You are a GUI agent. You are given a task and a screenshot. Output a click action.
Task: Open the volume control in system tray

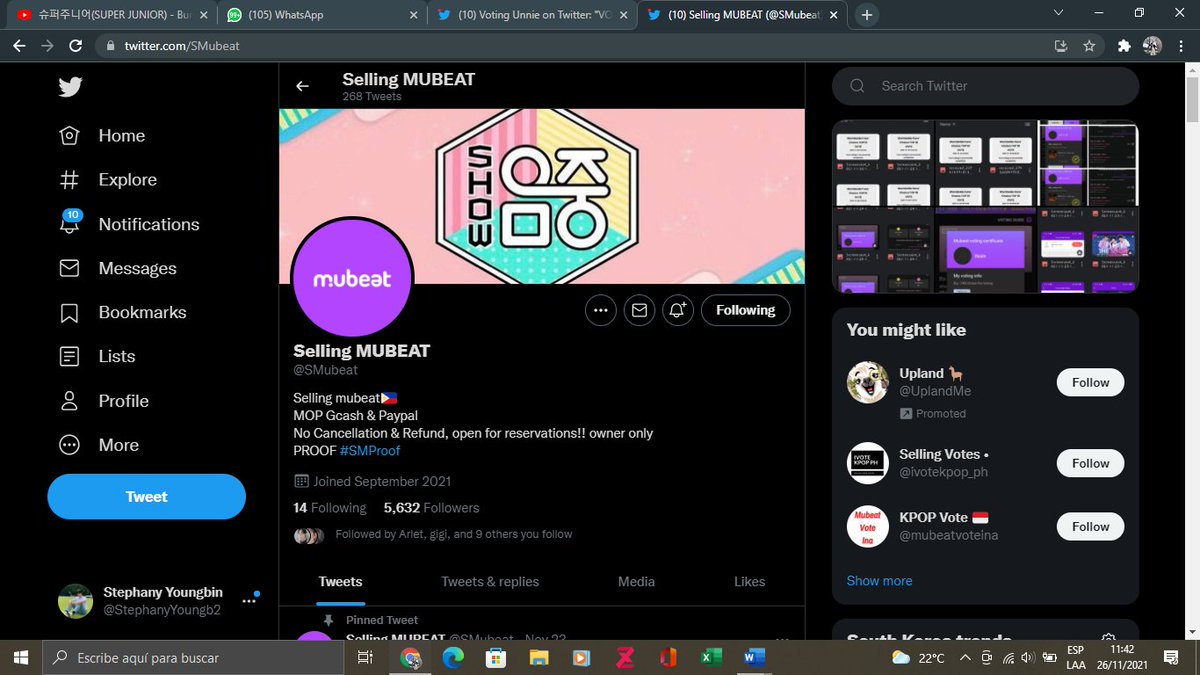pos(1028,658)
